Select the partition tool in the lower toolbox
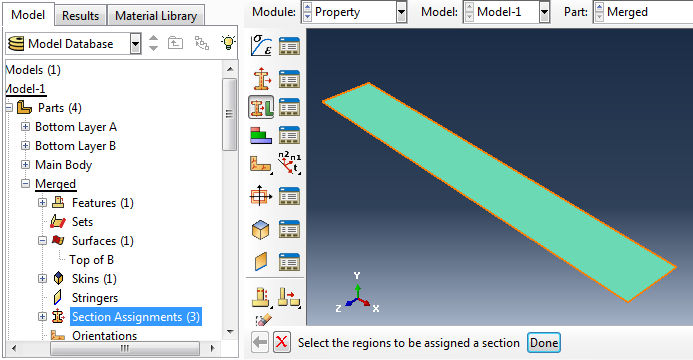Viewport: 693px width, 360px height. point(261,297)
